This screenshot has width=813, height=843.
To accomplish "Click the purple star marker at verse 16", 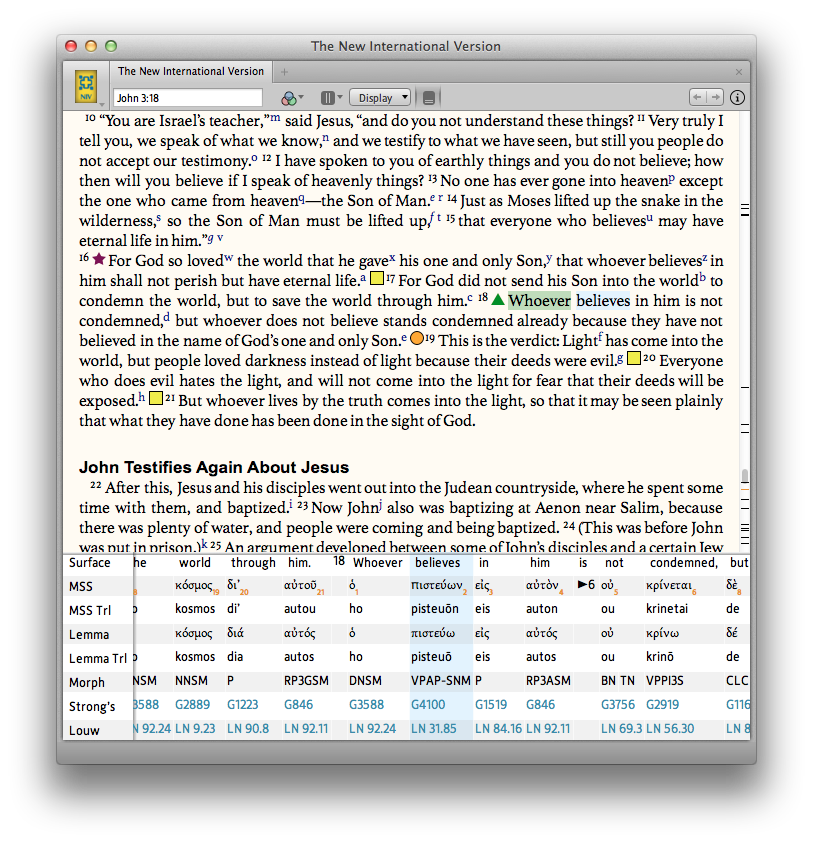I will (98, 259).
